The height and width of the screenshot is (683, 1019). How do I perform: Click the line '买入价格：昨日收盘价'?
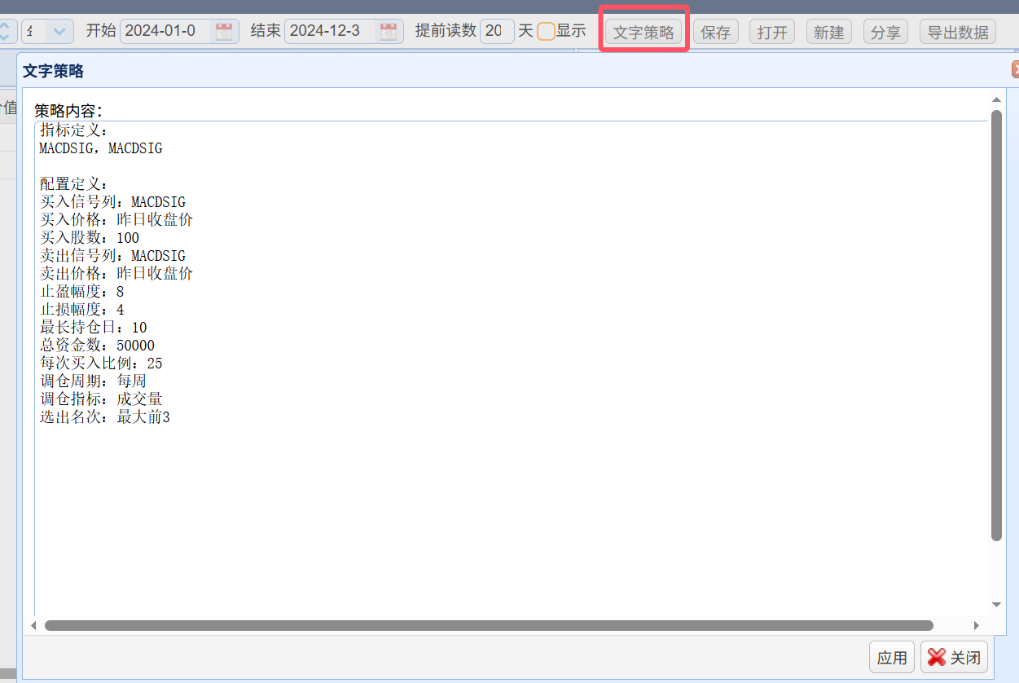pyautogui.click(x=116, y=220)
